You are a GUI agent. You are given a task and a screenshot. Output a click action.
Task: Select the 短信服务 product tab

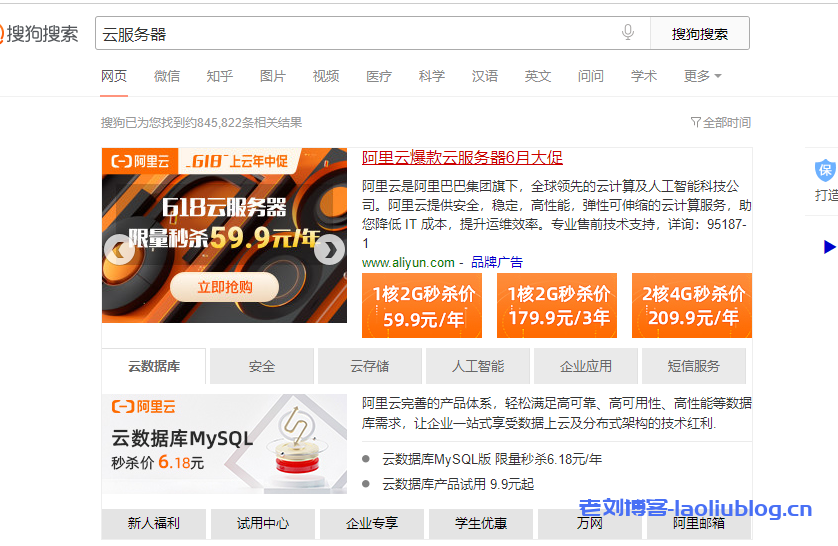click(x=694, y=366)
